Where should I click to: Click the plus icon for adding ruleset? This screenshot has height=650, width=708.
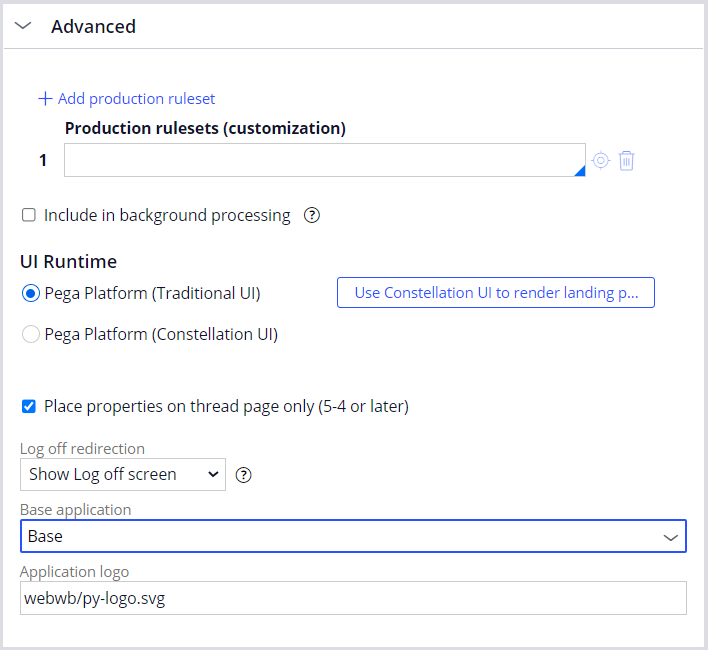click(x=44, y=99)
